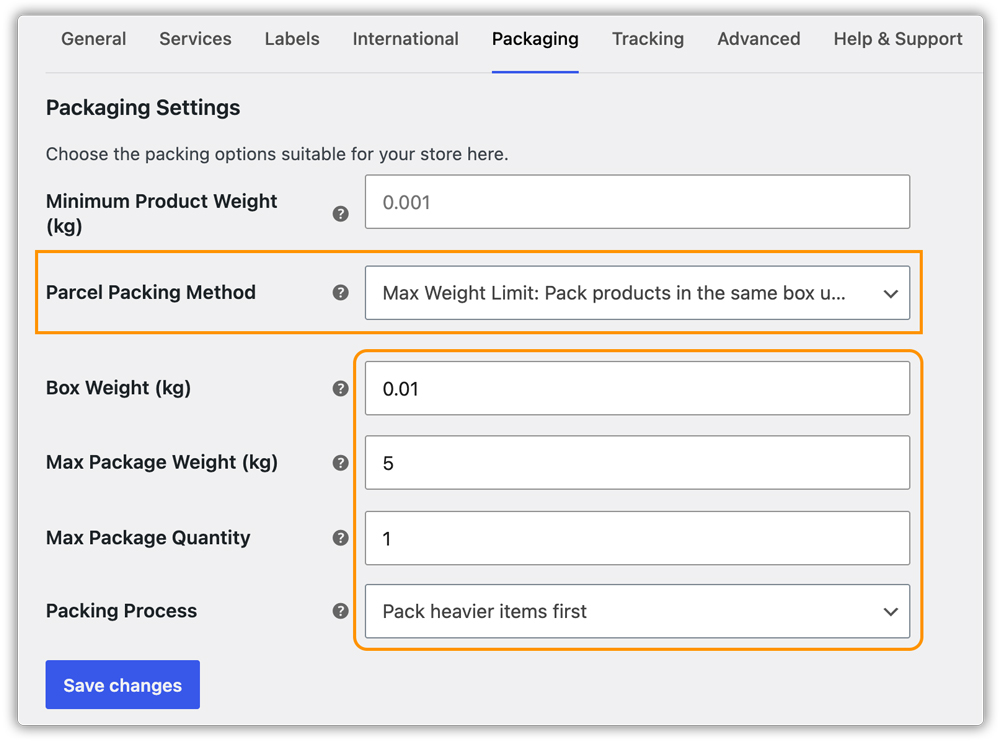View help for Max Package Weight
The image size is (1000, 741).
tap(341, 463)
